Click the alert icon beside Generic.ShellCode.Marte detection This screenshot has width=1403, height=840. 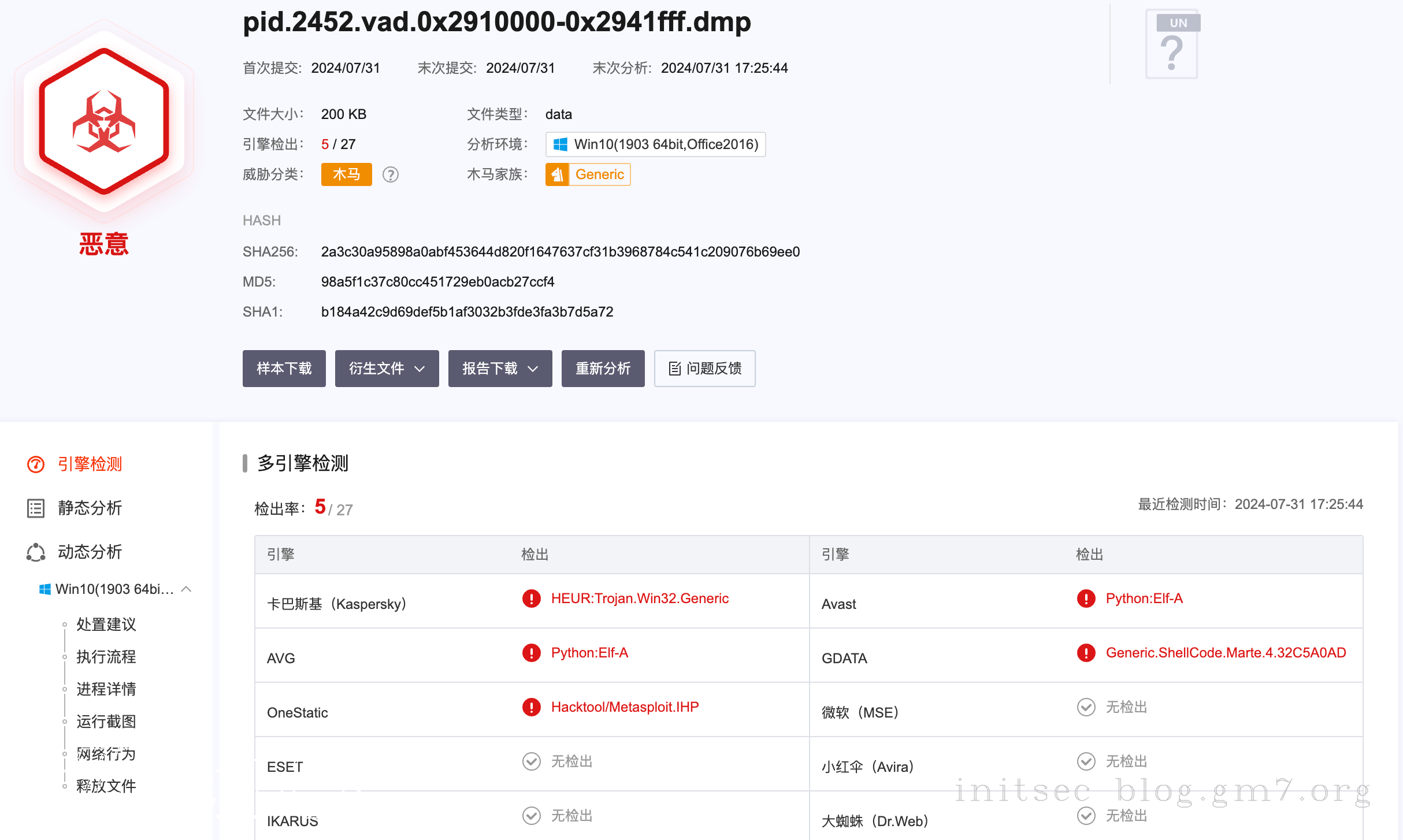1086,653
